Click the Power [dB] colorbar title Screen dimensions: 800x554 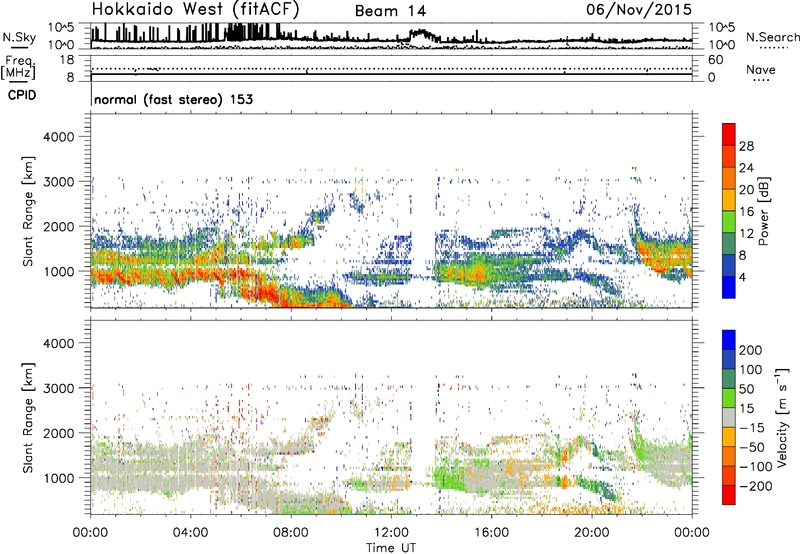pos(763,211)
